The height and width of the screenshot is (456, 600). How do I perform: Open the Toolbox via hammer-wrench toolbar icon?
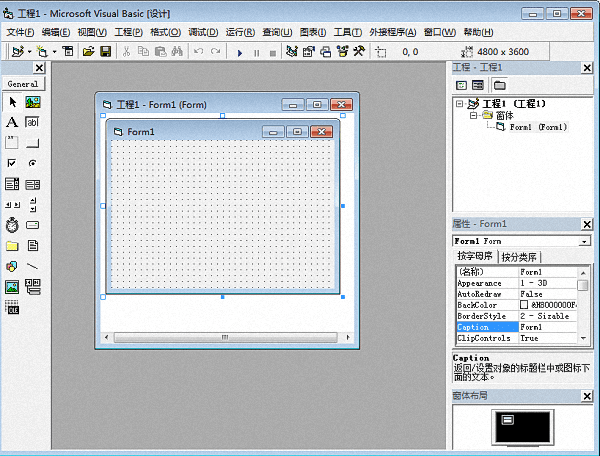pyautogui.click(x=359, y=51)
